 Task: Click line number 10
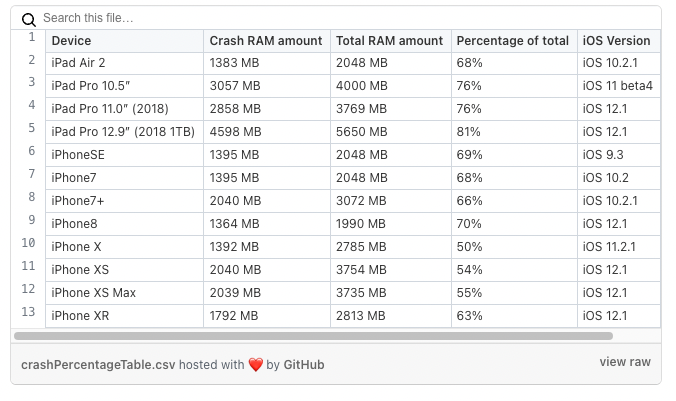click(x=28, y=243)
